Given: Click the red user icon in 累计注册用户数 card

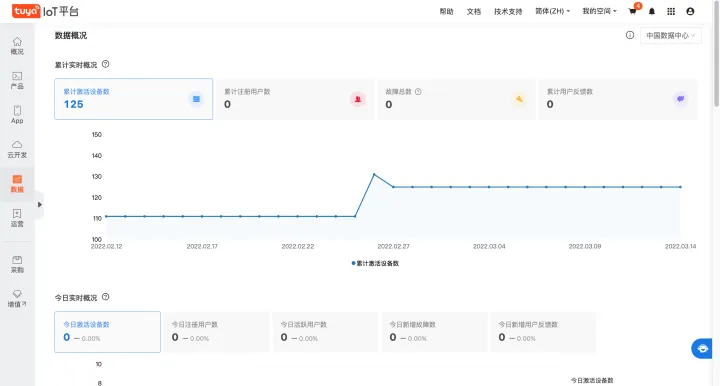Looking at the screenshot, I should pos(358,99).
